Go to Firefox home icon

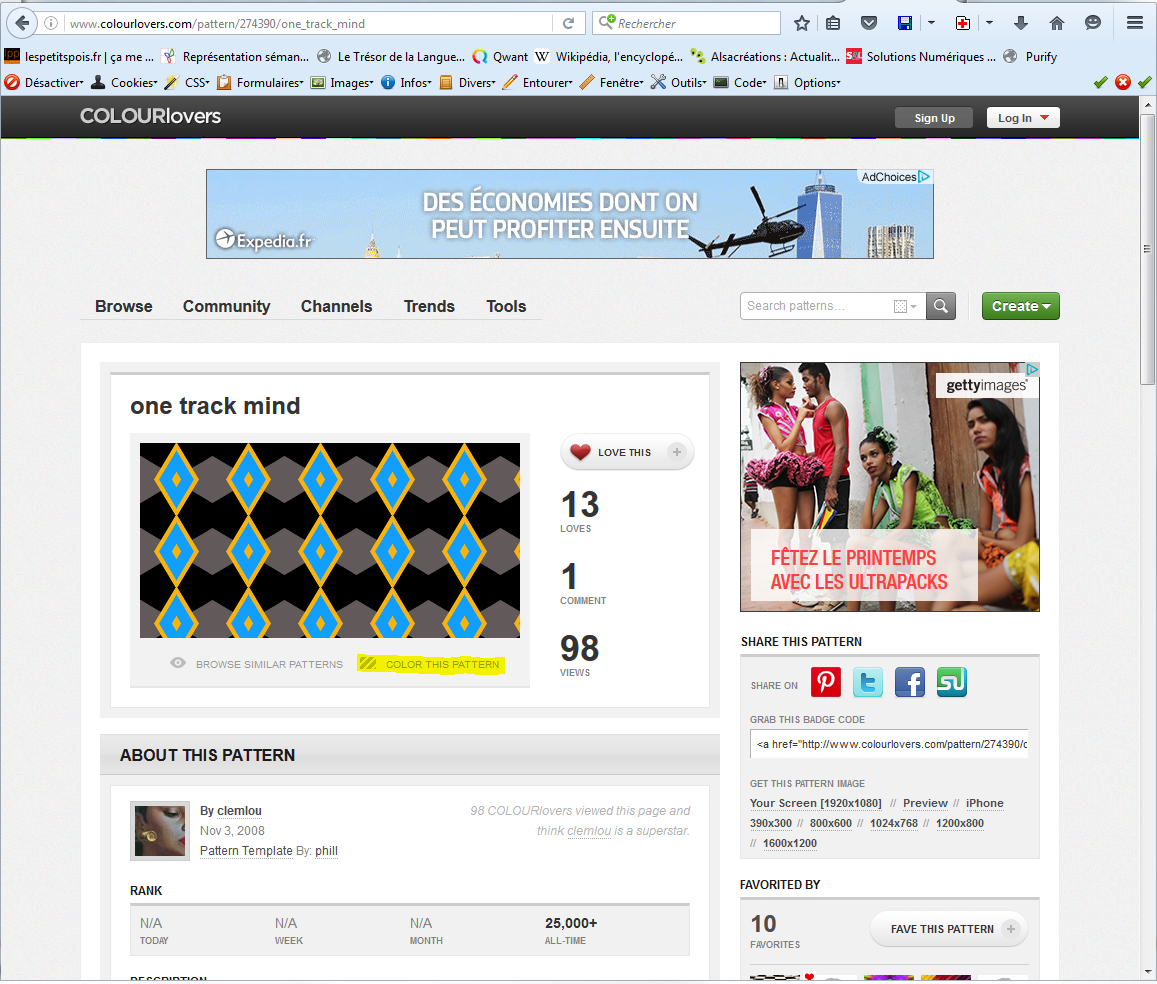point(1057,23)
